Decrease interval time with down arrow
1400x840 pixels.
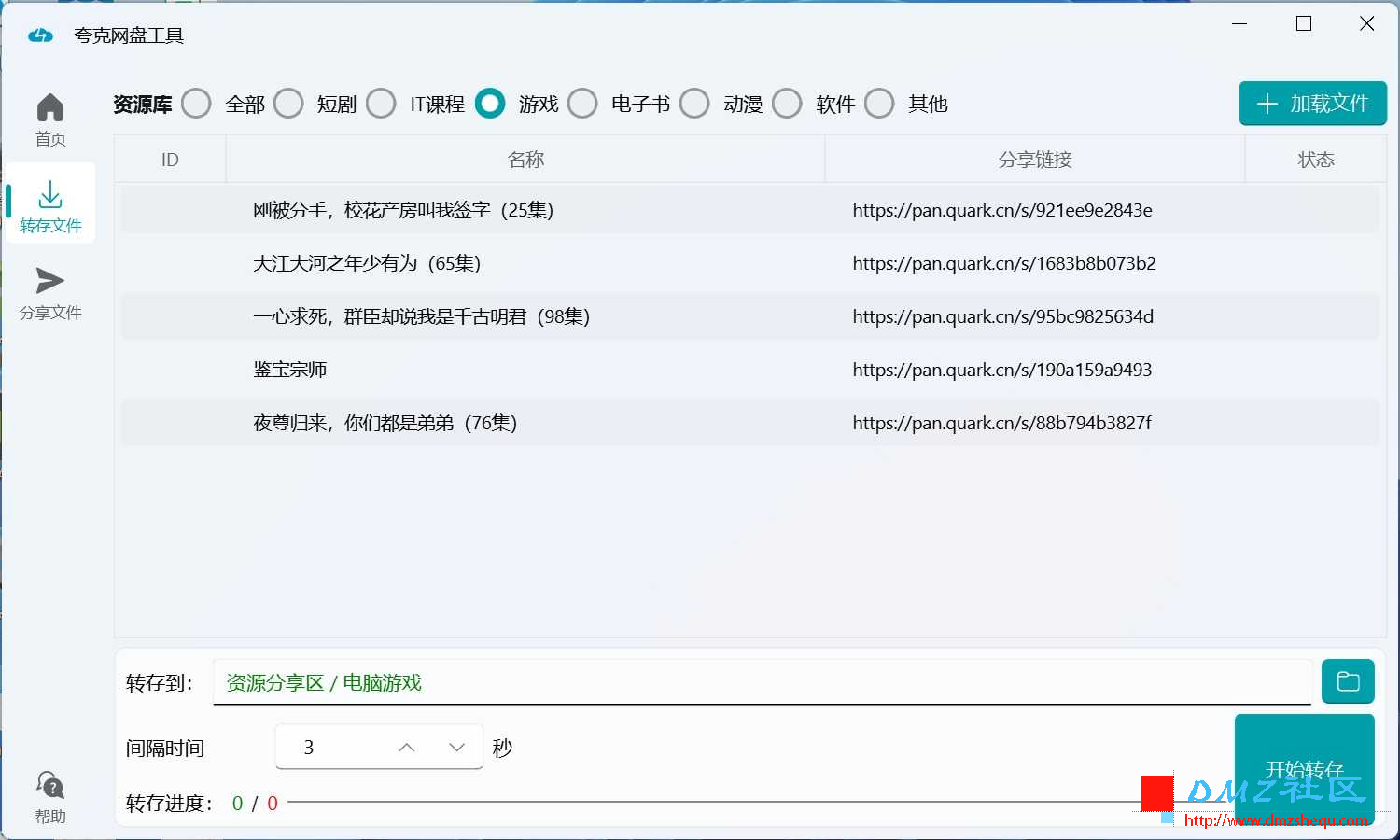pyautogui.click(x=456, y=748)
